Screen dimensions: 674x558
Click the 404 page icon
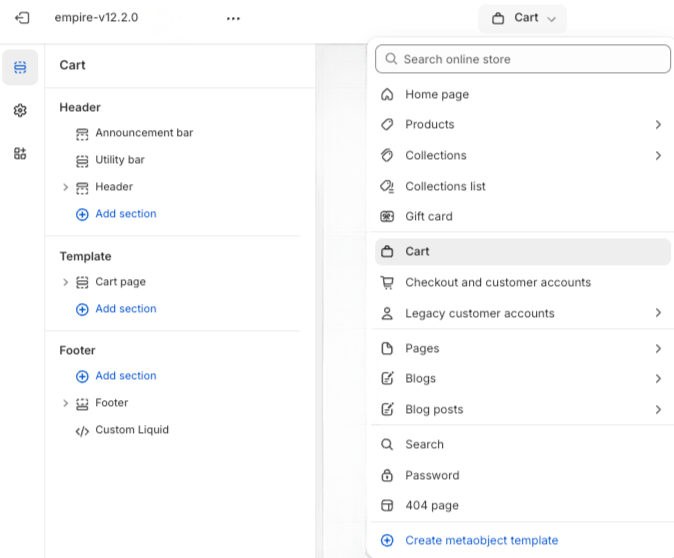(387, 505)
